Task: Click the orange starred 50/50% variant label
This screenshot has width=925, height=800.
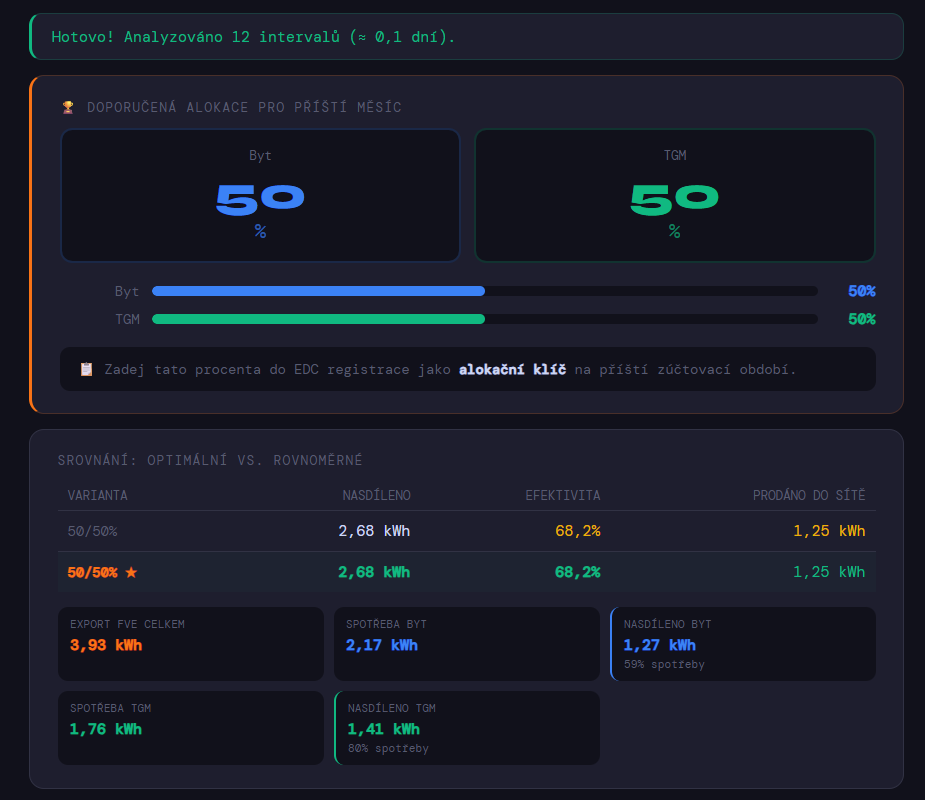Action: pos(92,572)
